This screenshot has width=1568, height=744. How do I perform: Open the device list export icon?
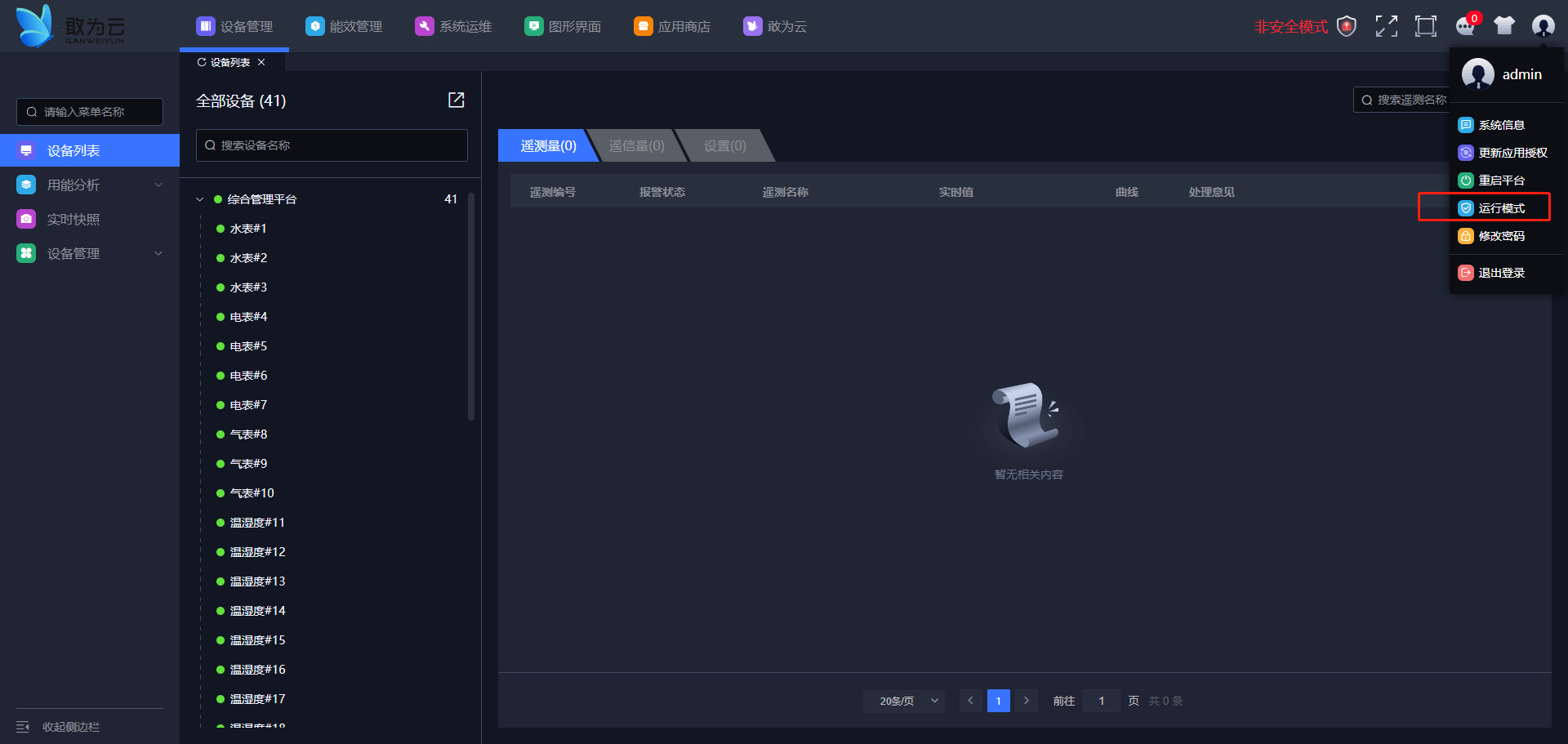(x=457, y=100)
